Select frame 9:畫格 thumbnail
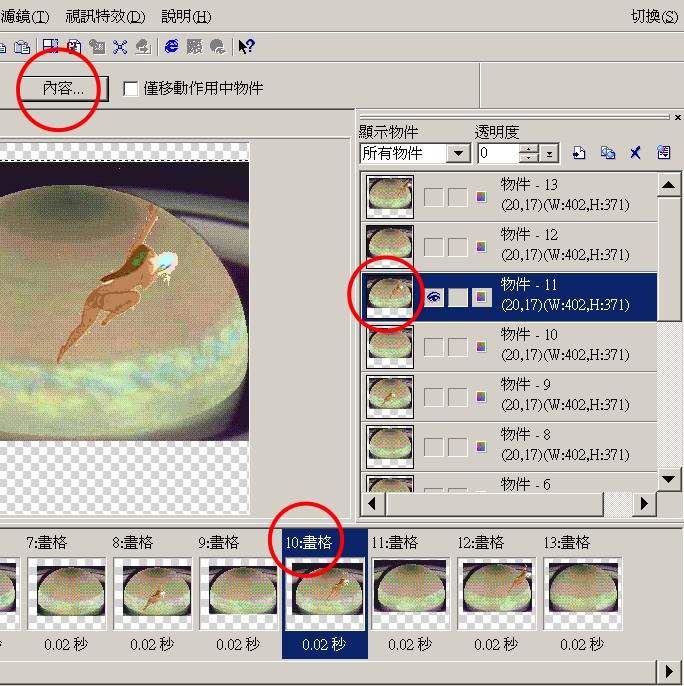This screenshot has height=686, width=684. click(x=239, y=593)
